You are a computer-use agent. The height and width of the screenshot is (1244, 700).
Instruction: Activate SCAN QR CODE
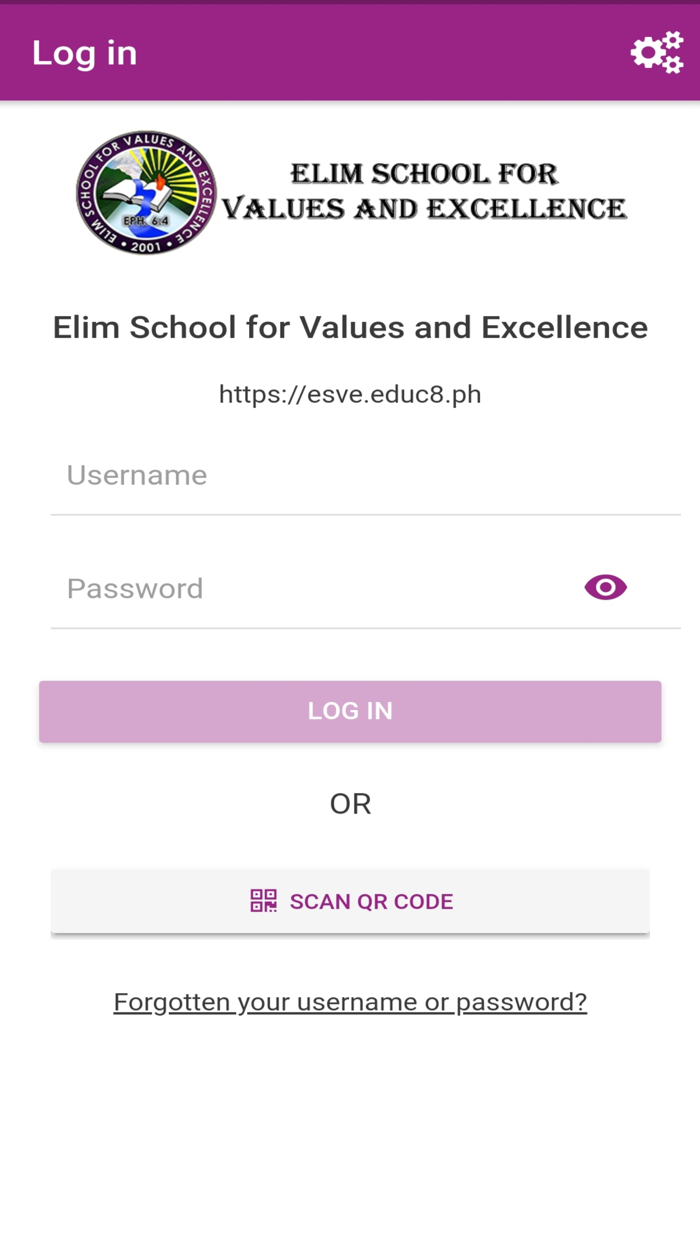[350, 901]
